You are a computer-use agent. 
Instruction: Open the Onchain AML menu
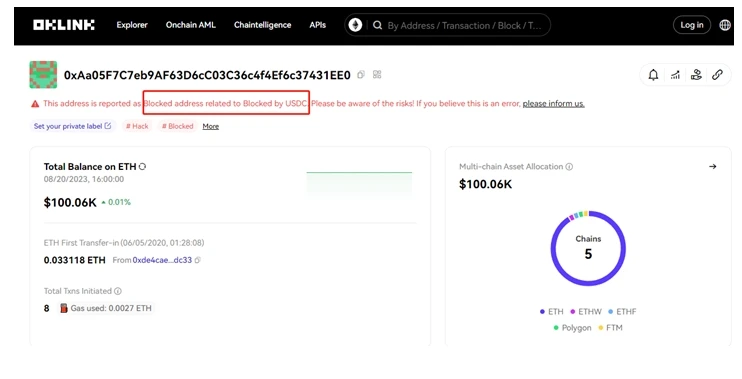pos(191,25)
